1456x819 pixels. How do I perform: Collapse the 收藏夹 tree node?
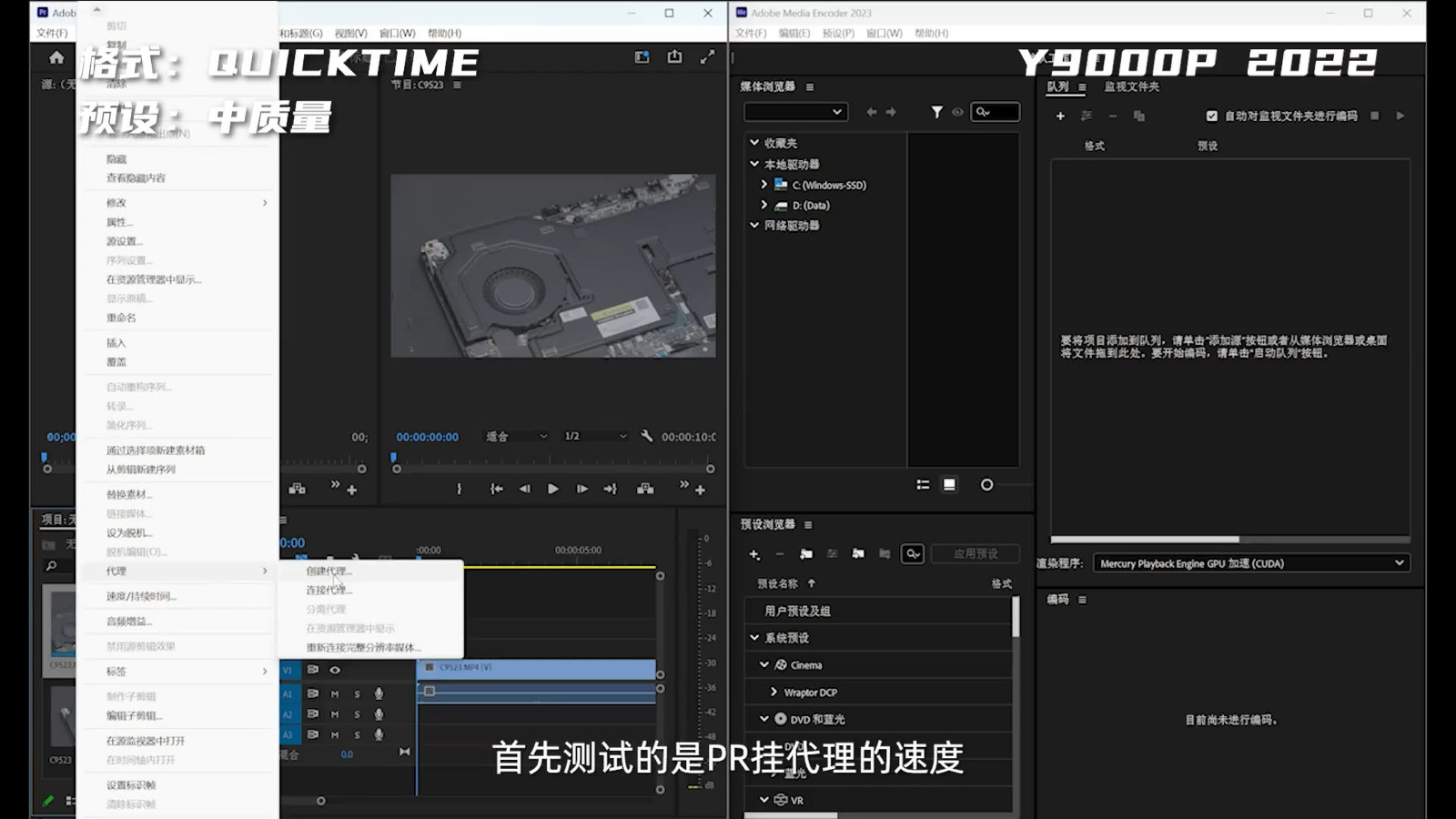point(754,142)
